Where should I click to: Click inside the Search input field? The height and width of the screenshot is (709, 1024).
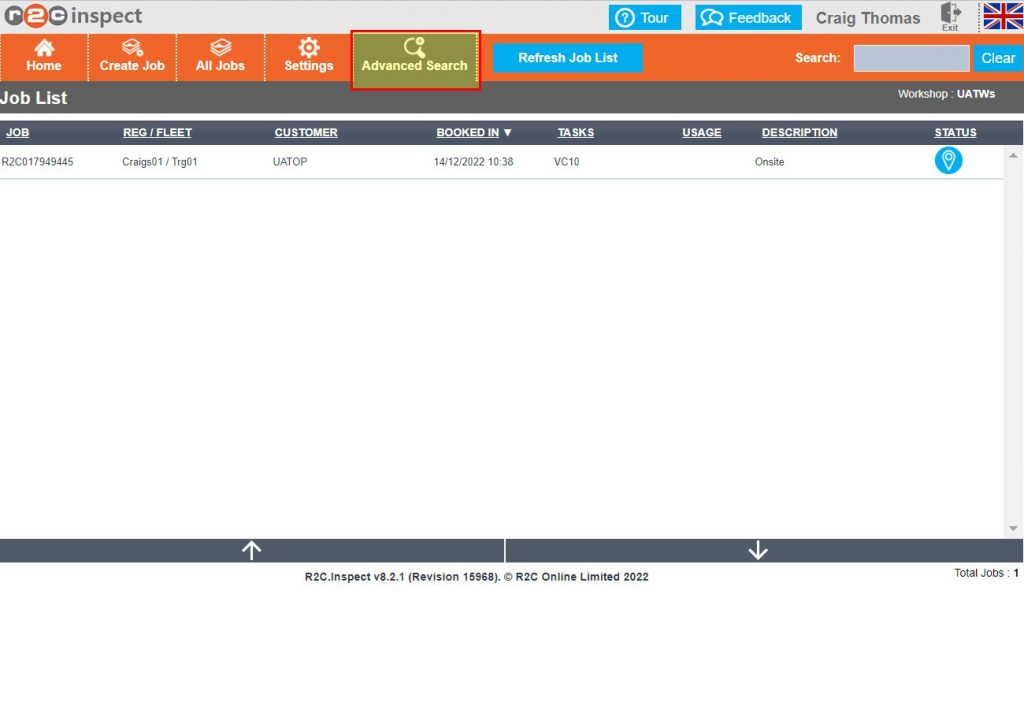(x=910, y=58)
